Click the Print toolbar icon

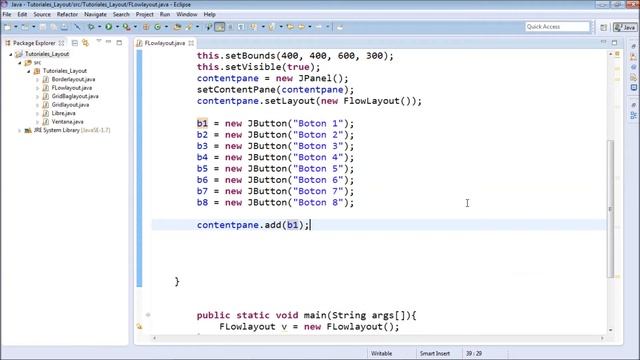click(64, 27)
